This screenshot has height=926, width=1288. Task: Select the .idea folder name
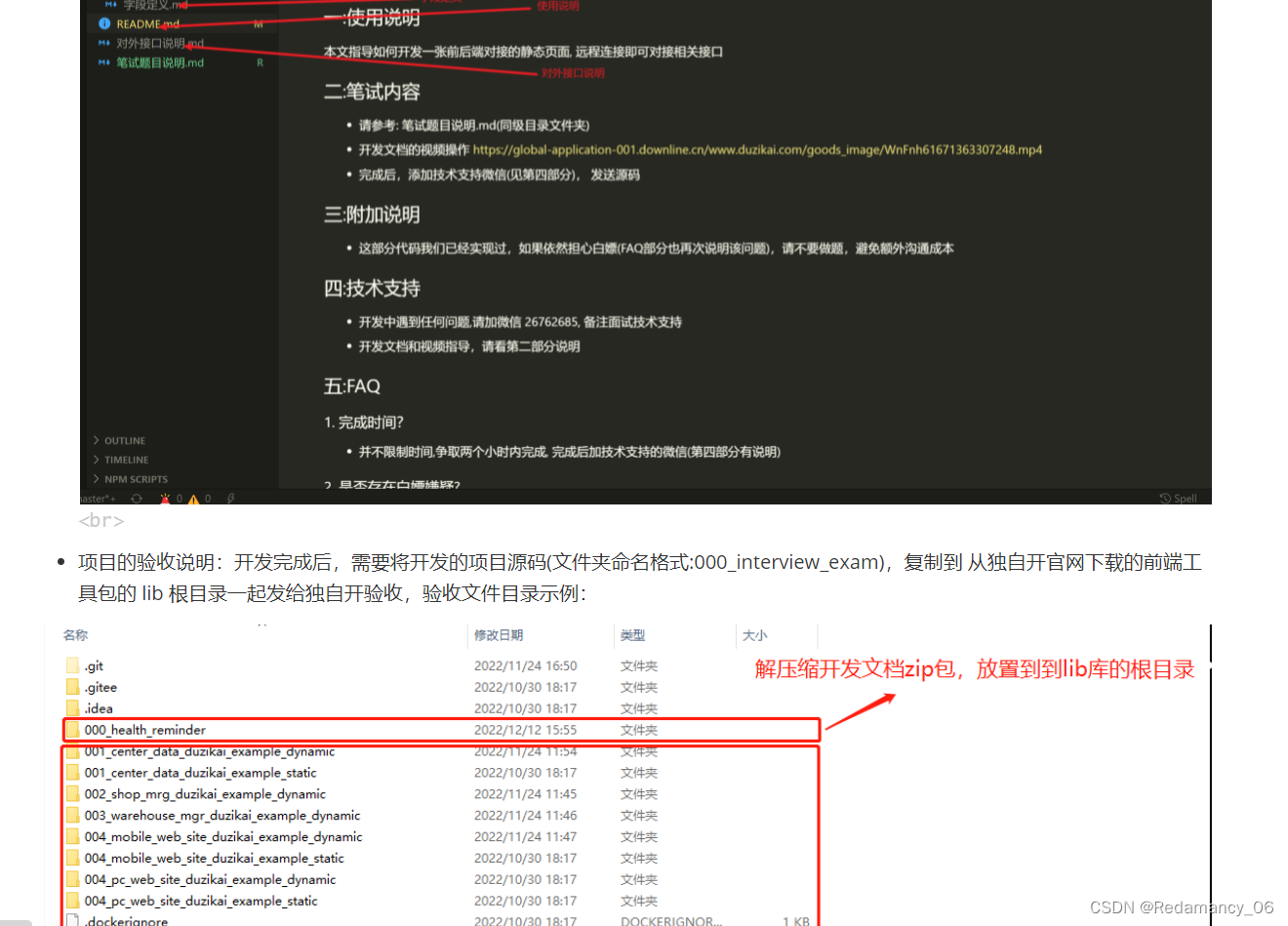click(99, 708)
